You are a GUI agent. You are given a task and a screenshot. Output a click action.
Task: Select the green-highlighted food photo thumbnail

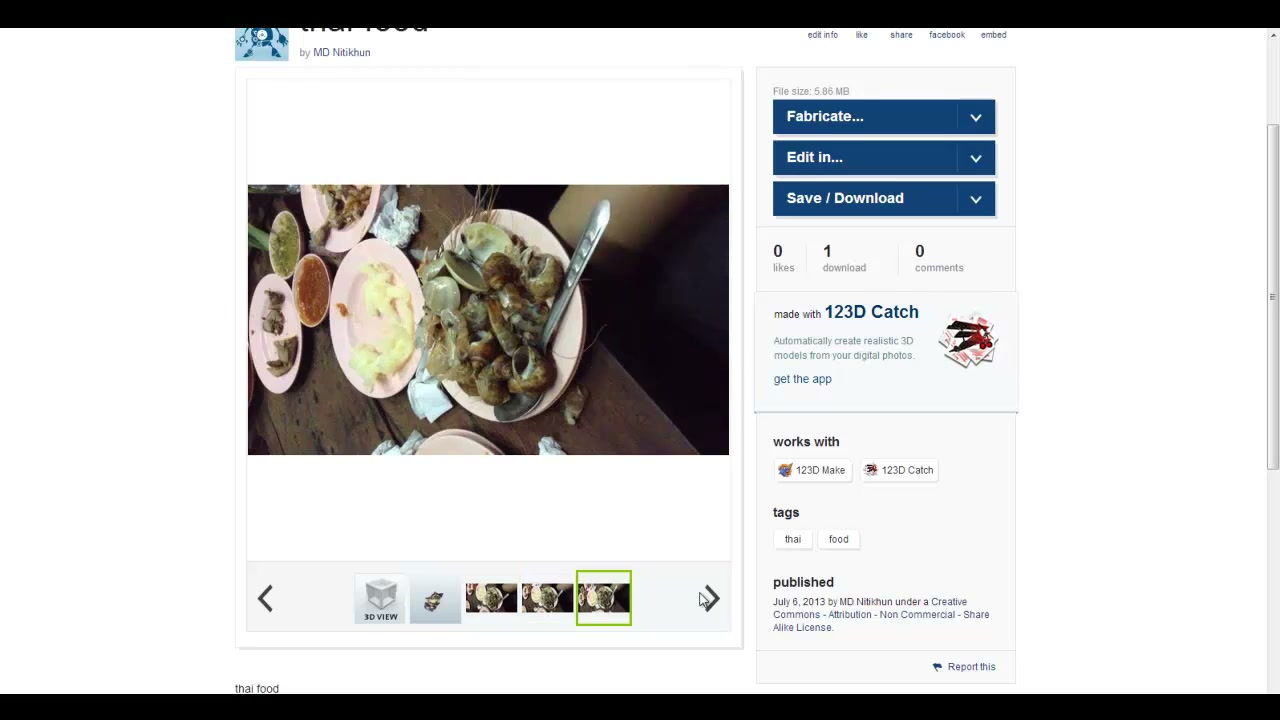[604, 598]
